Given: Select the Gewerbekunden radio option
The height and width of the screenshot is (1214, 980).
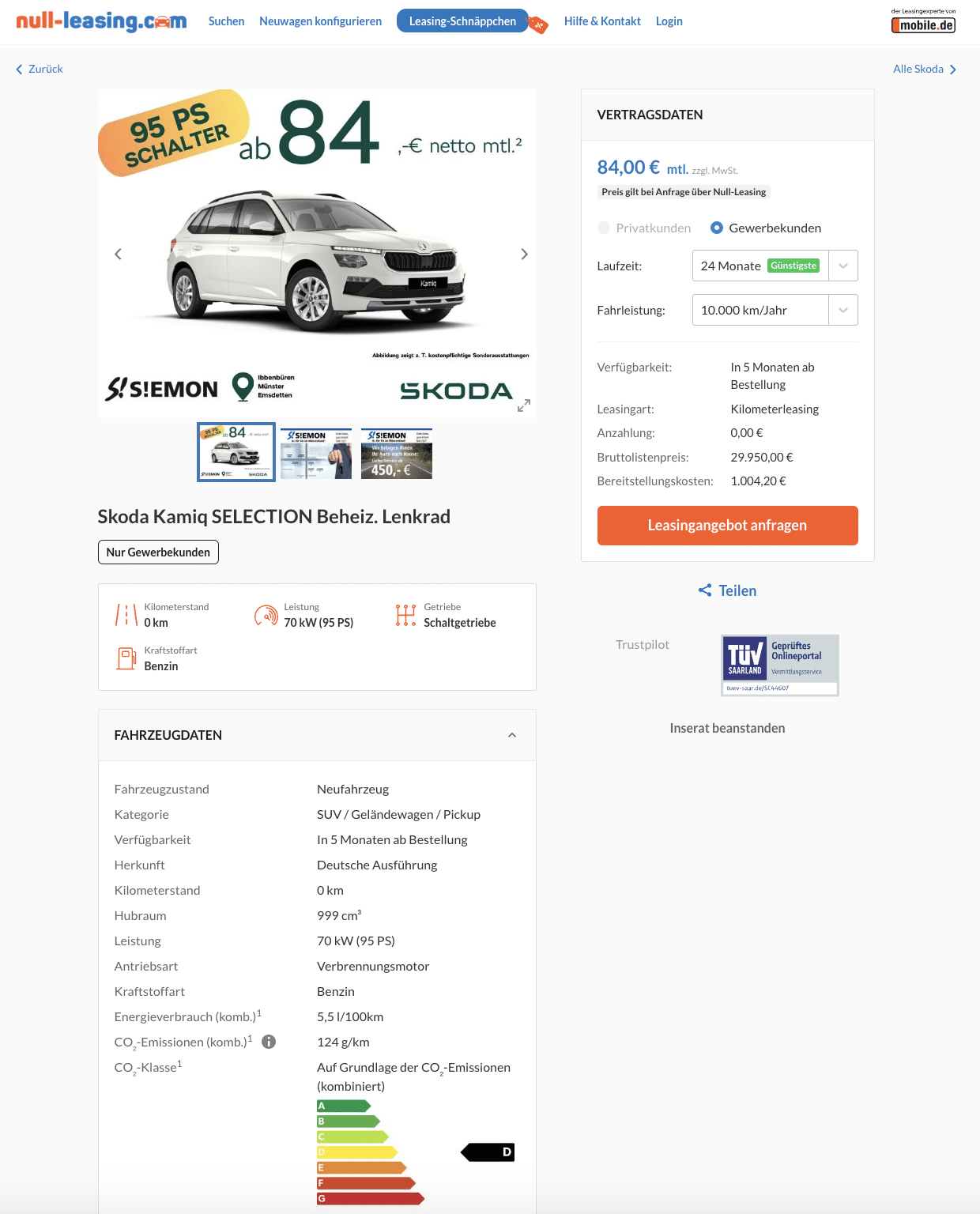Looking at the screenshot, I should (717, 228).
